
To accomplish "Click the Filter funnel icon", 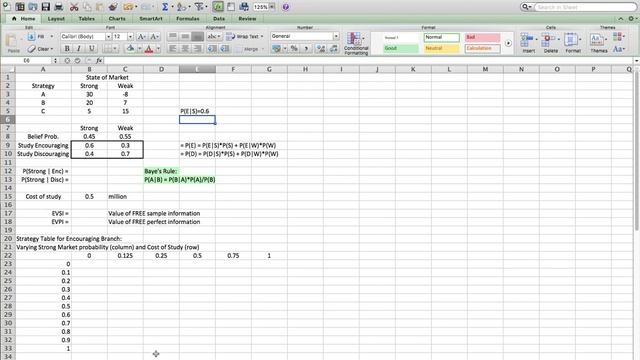I will tap(199, 7).
